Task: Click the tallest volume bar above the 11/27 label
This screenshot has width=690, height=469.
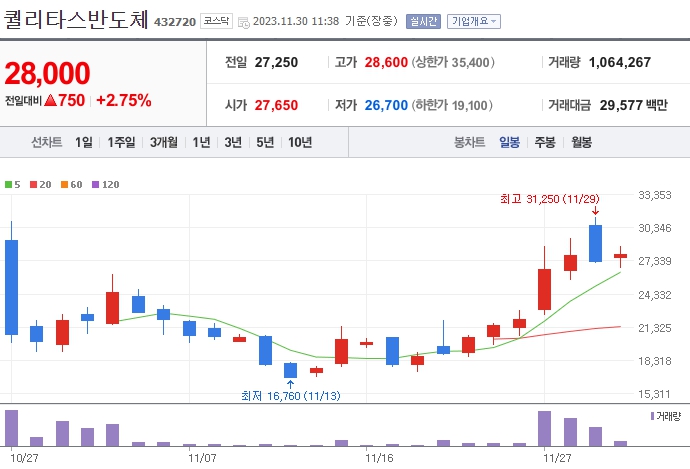Action: click(544, 429)
